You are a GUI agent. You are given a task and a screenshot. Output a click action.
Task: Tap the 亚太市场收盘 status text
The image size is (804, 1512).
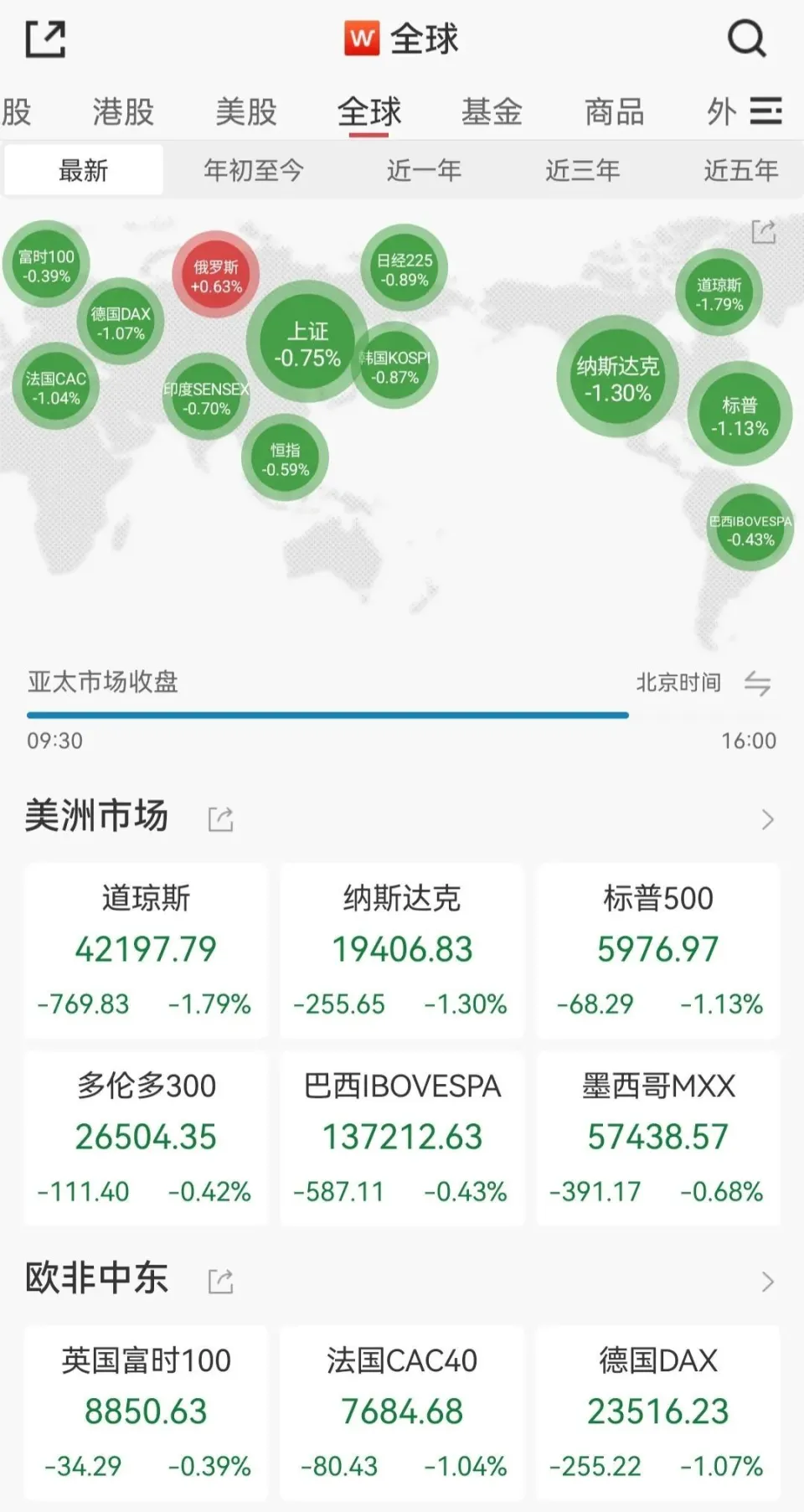[x=103, y=682]
